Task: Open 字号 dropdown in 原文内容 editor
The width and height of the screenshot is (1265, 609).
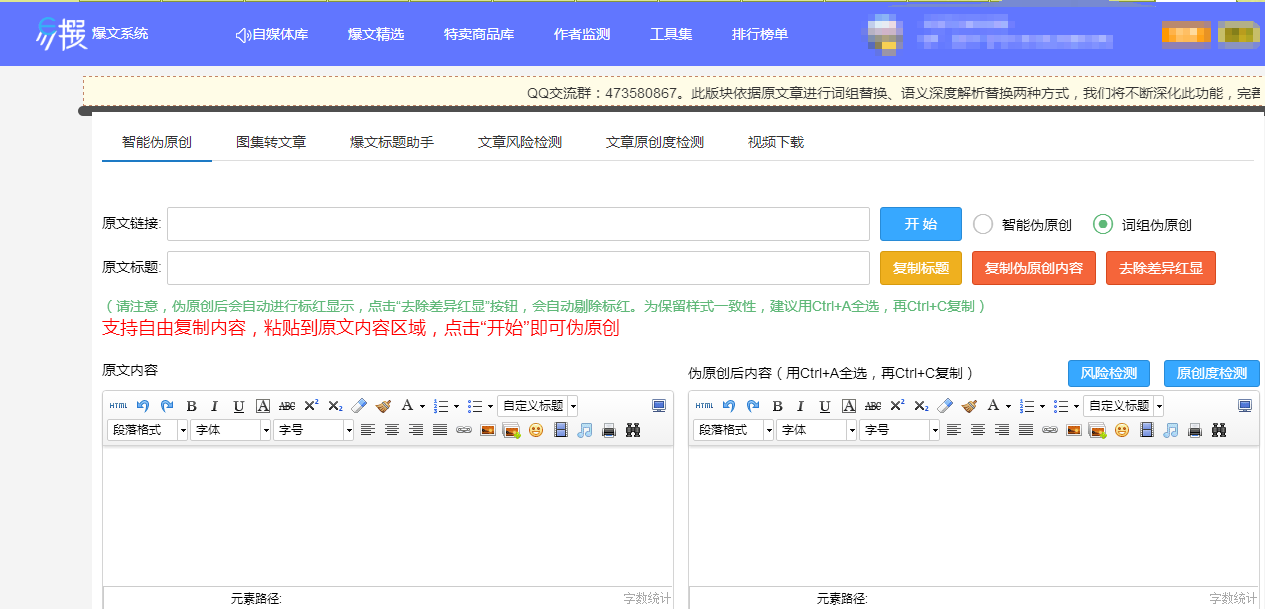Action: tap(314, 430)
